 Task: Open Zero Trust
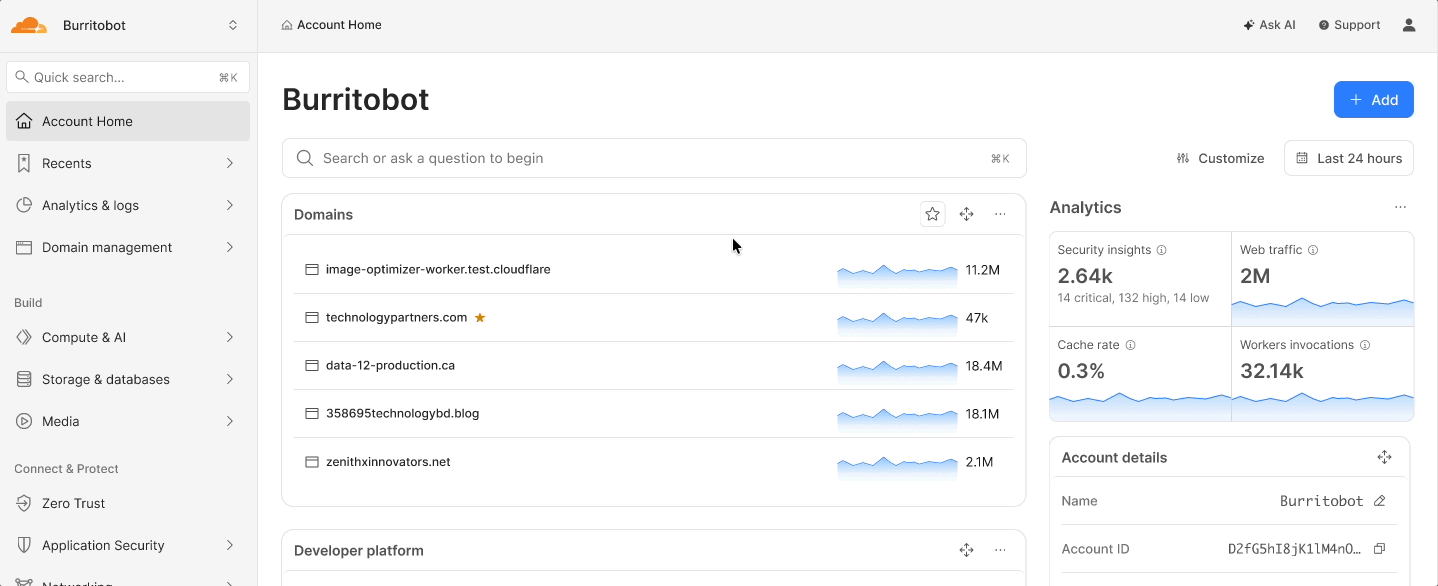(128, 503)
